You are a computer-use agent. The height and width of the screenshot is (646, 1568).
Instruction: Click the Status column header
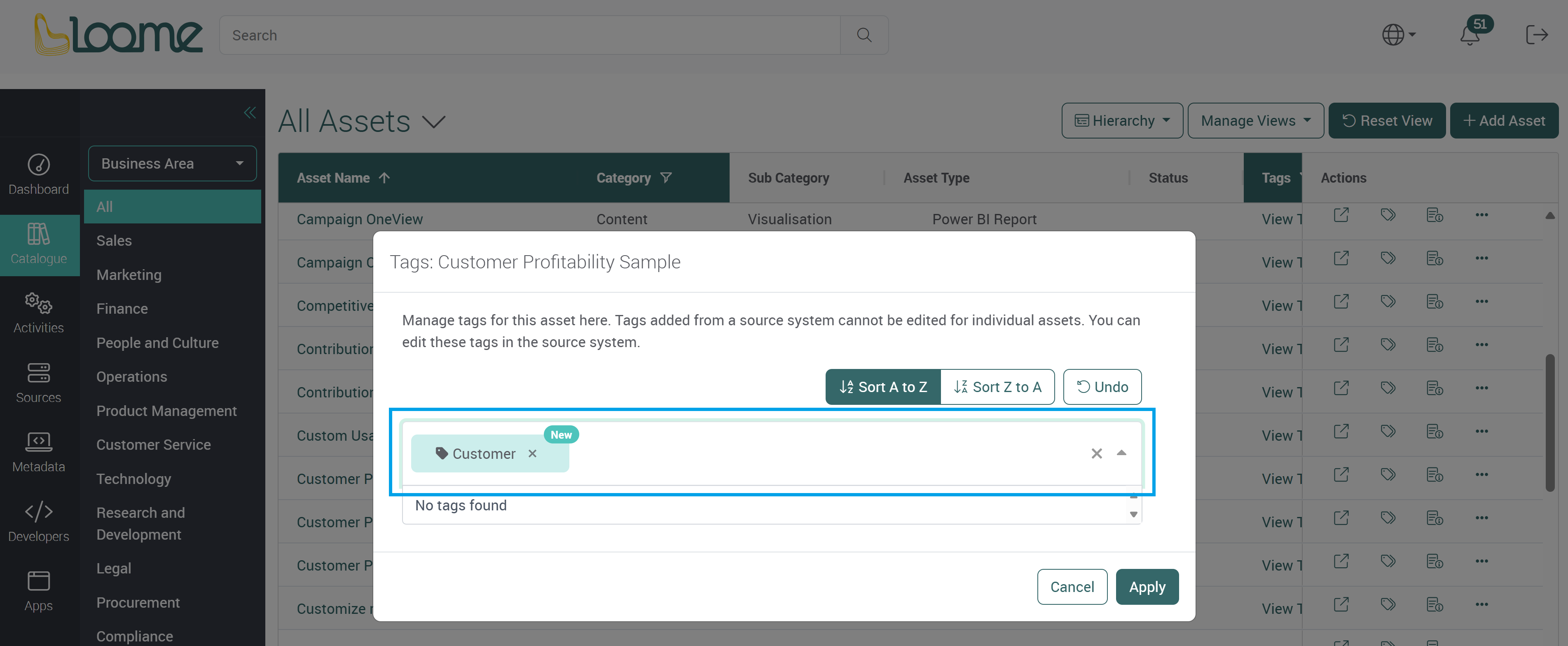pyautogui.click(x=1168, y=178)
